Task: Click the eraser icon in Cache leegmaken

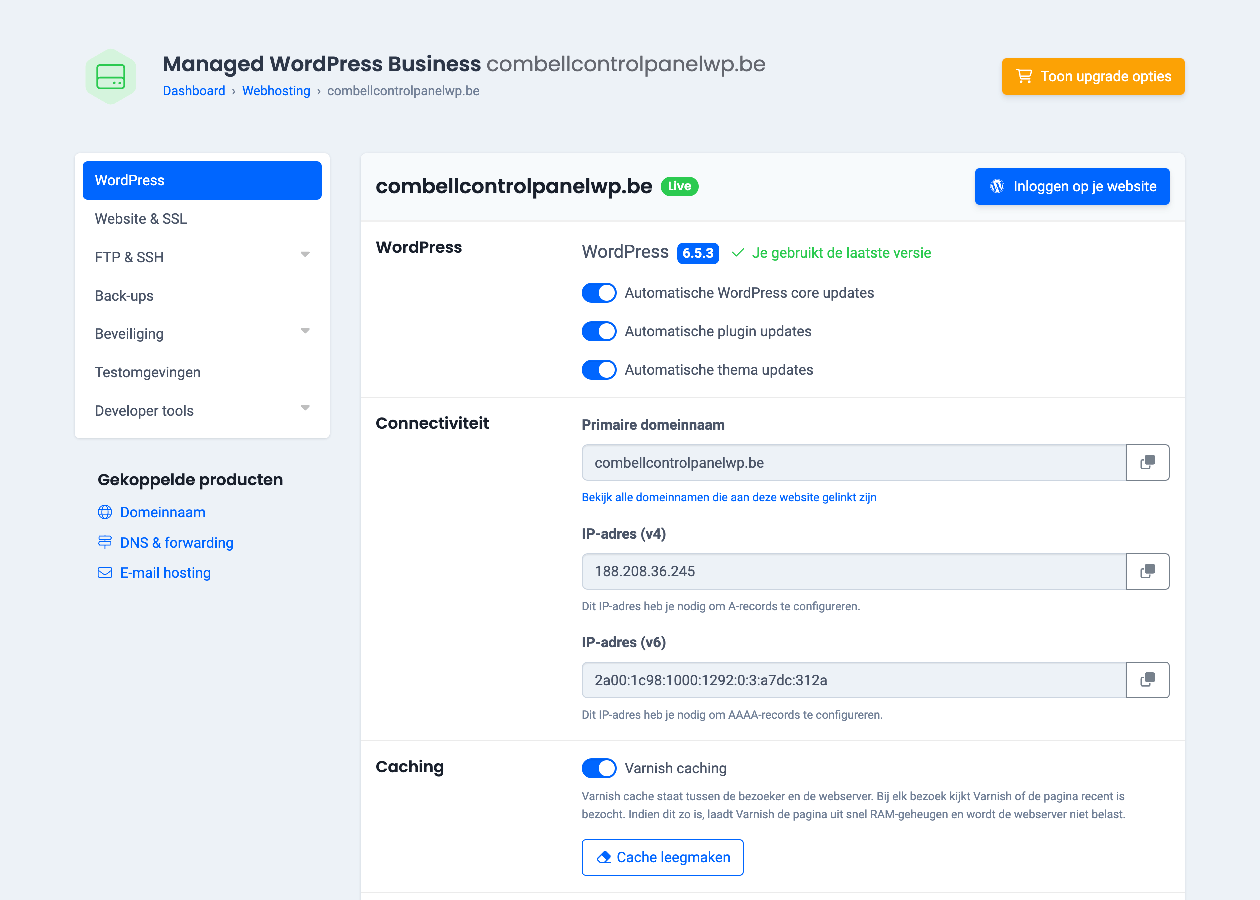Action: click(603, 858)
